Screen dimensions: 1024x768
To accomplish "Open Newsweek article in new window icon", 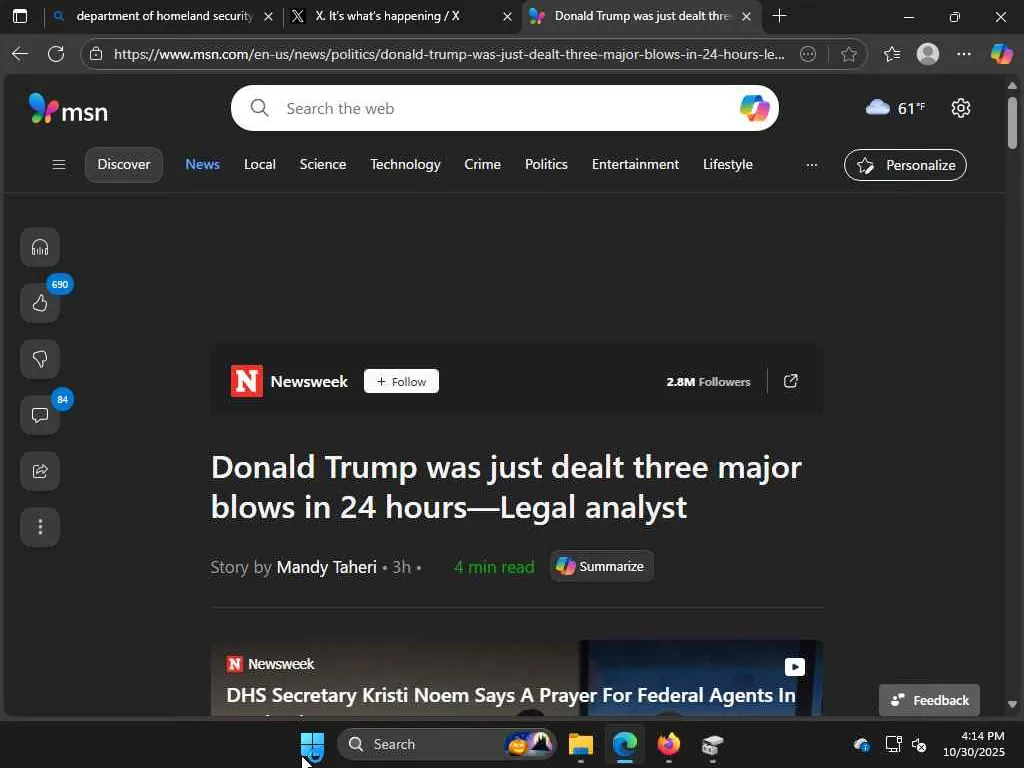I will (x=790, y=381).
